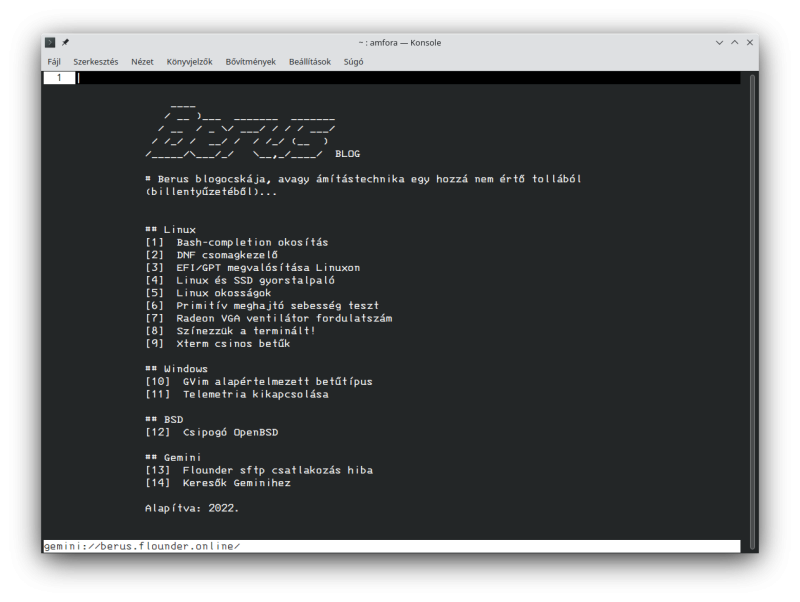Screen dimensions: 800x602
Task: Maximize the Konsole window
Action: [735, 42]
